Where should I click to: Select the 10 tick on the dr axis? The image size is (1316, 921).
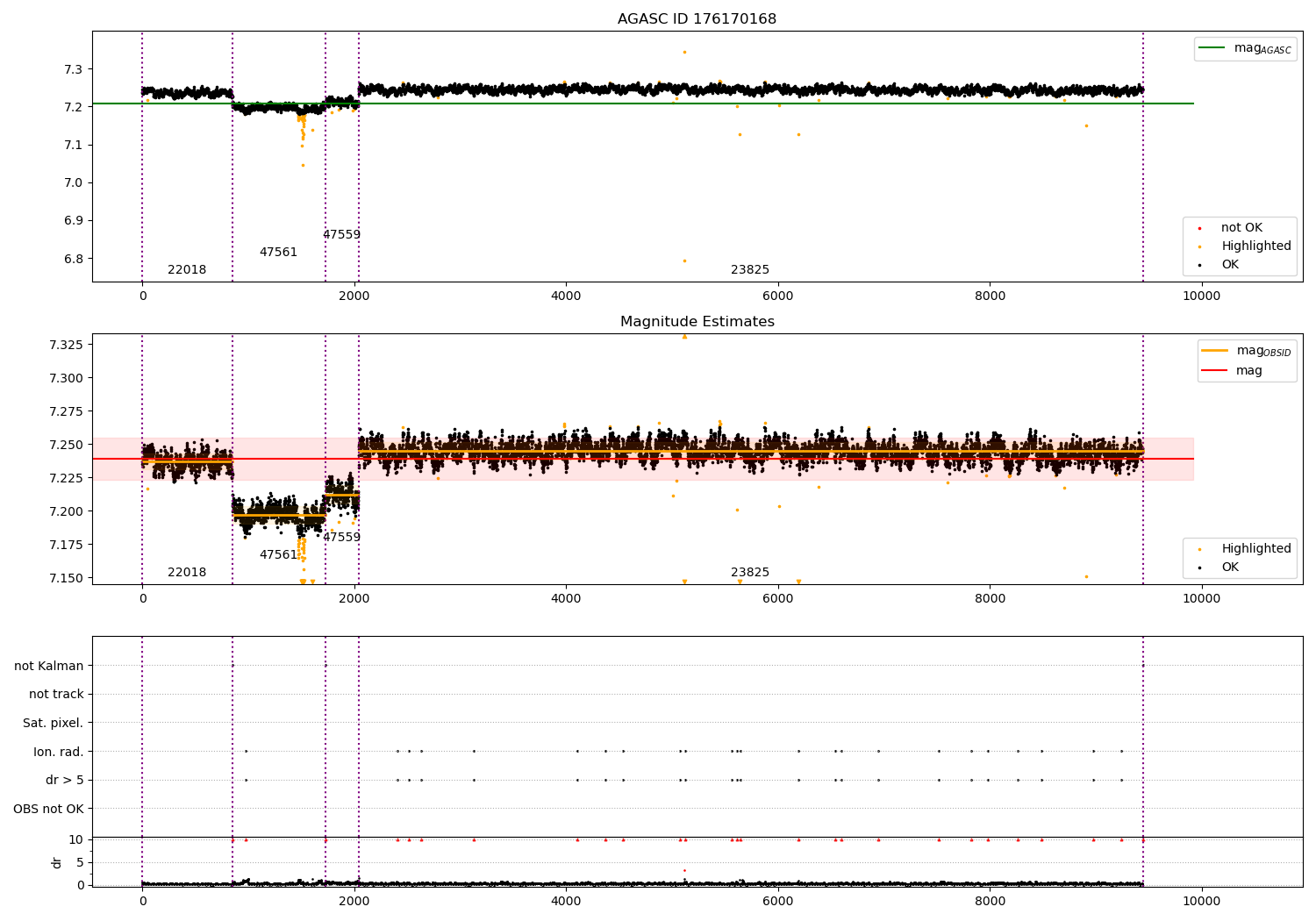click(x=76, y=839)
